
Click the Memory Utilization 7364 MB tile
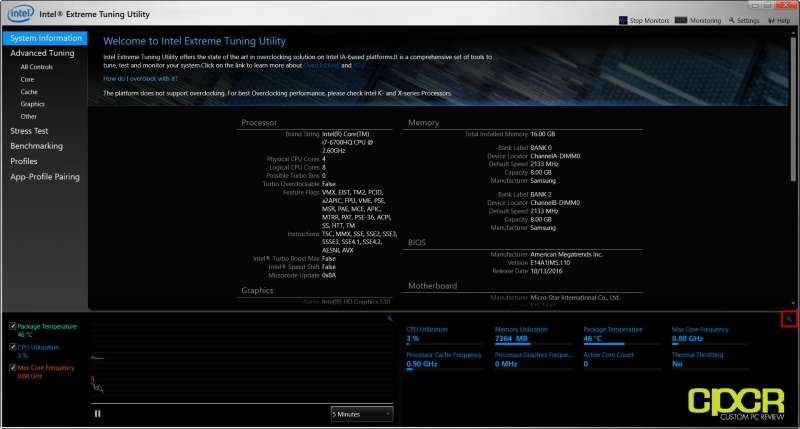pyautogui.click(x=533, y=335)
